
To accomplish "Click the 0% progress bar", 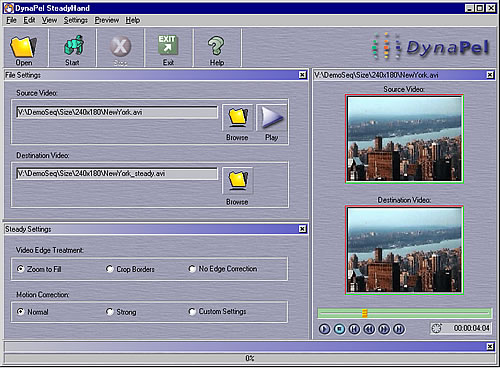I will (x=250, y=358).
